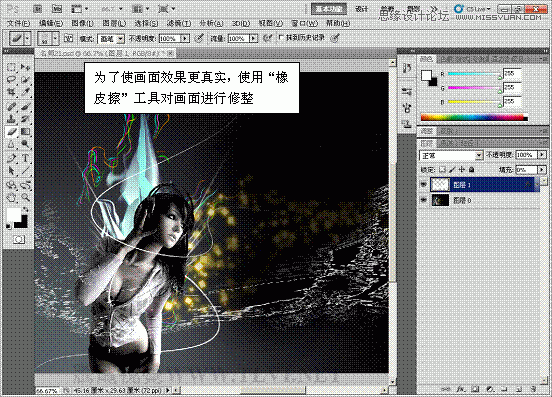This screenshot has height=397, width=552.
Task: Toggle lock all padlock in Layers
Action: click(471, 170)
